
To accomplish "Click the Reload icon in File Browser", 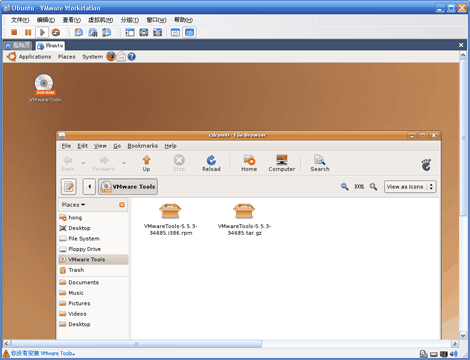I will click(211, 163).
